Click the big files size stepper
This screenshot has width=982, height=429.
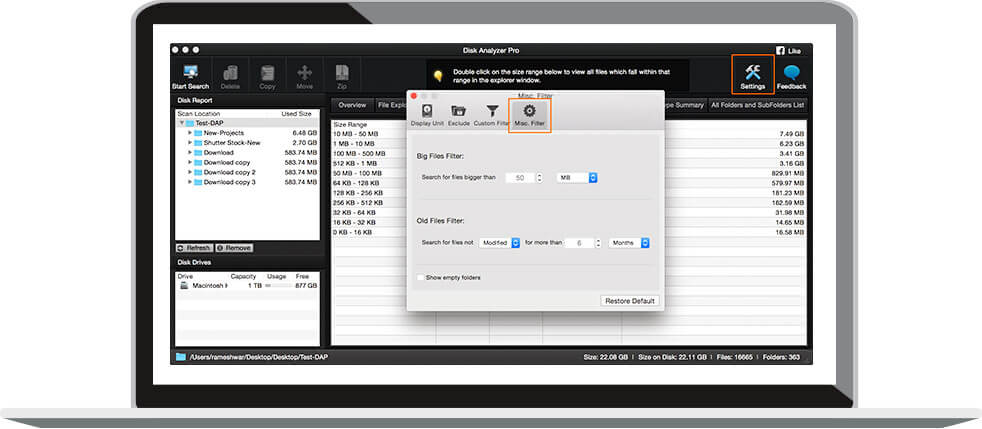[540, 178]
